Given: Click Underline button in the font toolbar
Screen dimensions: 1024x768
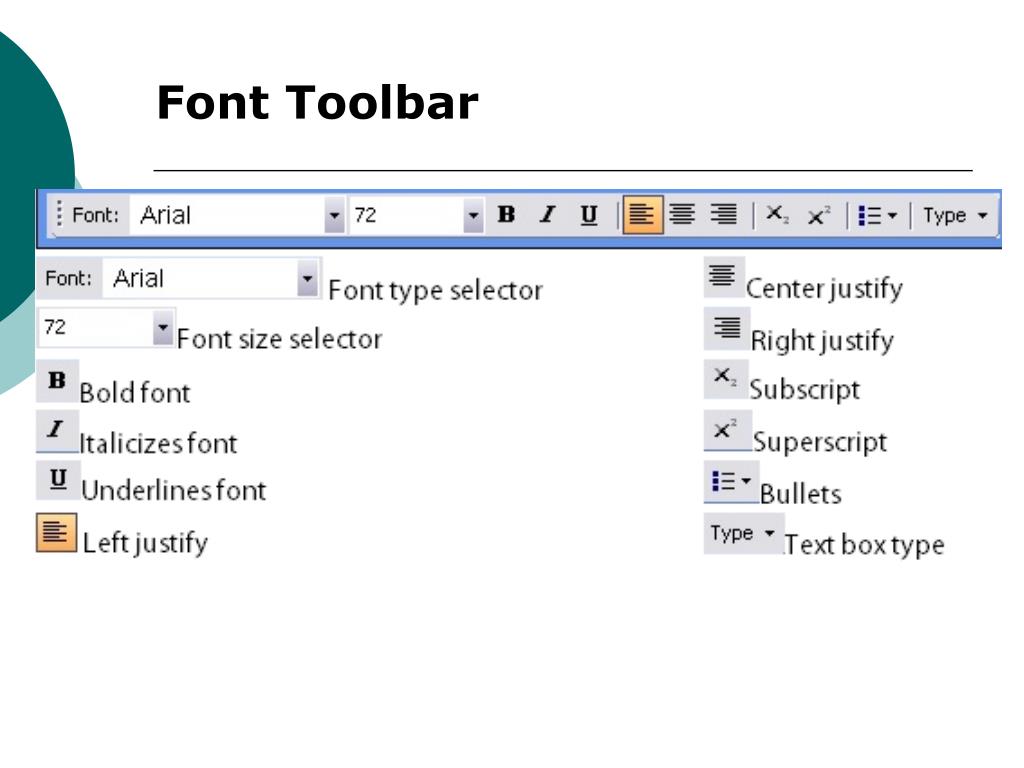Looking at the screenshot, I should click(588, 214).
